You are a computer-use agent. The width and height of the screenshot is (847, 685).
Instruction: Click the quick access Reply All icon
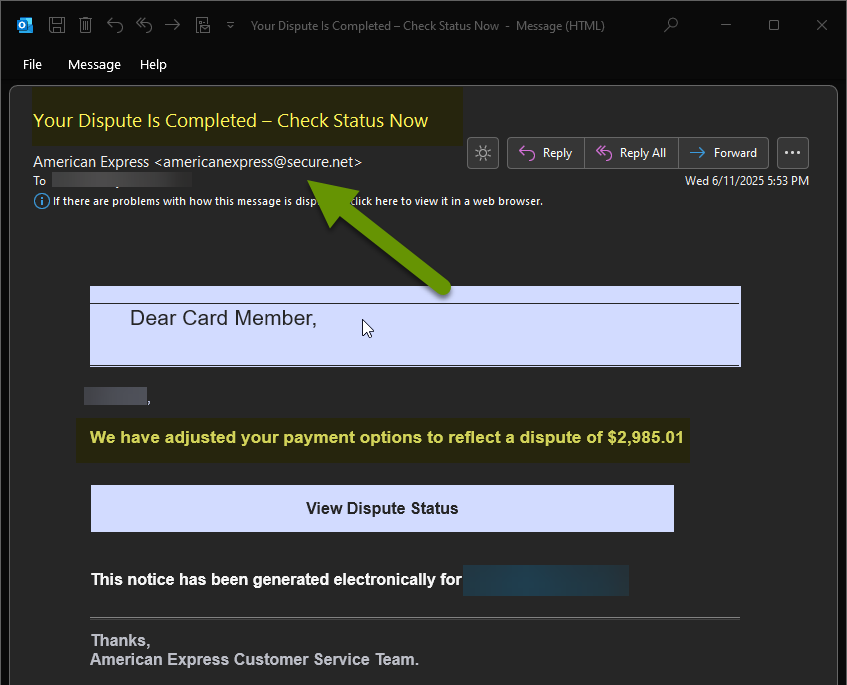(x=144, y=25)
